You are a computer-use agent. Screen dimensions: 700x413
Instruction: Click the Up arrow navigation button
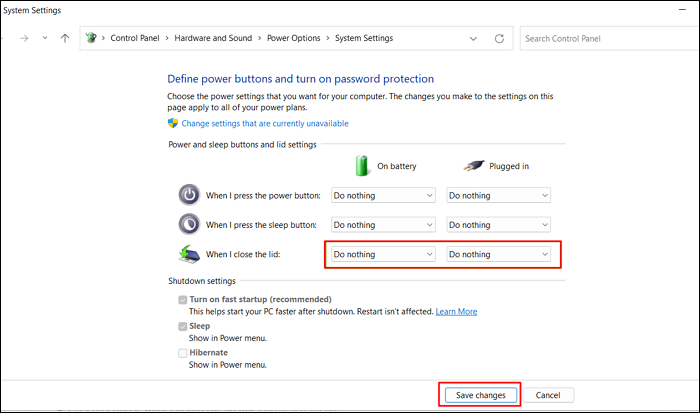click(x=65, y=39)
